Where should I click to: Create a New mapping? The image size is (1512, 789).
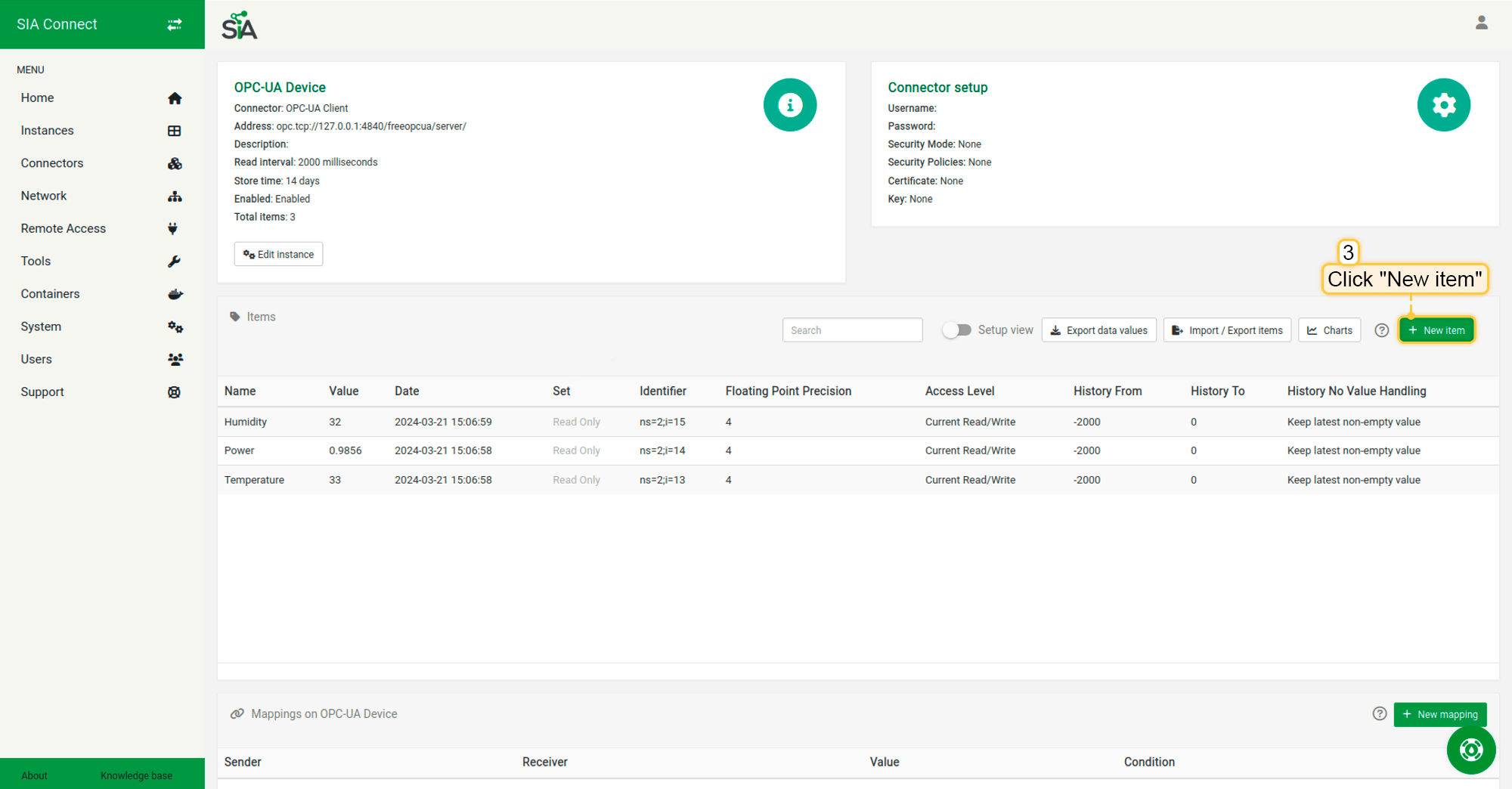[1439, 714]
